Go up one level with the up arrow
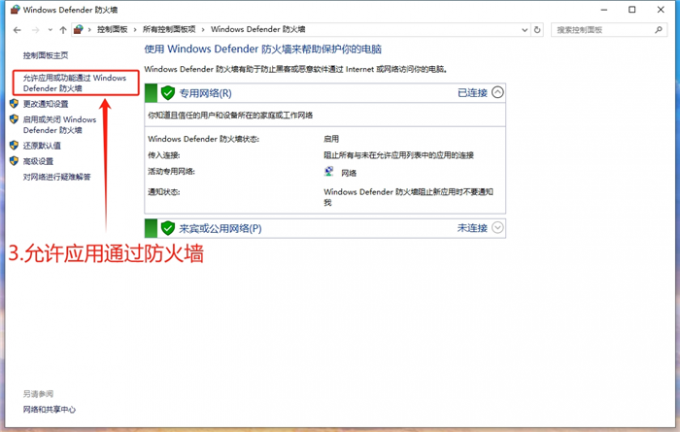 point(63,30)
